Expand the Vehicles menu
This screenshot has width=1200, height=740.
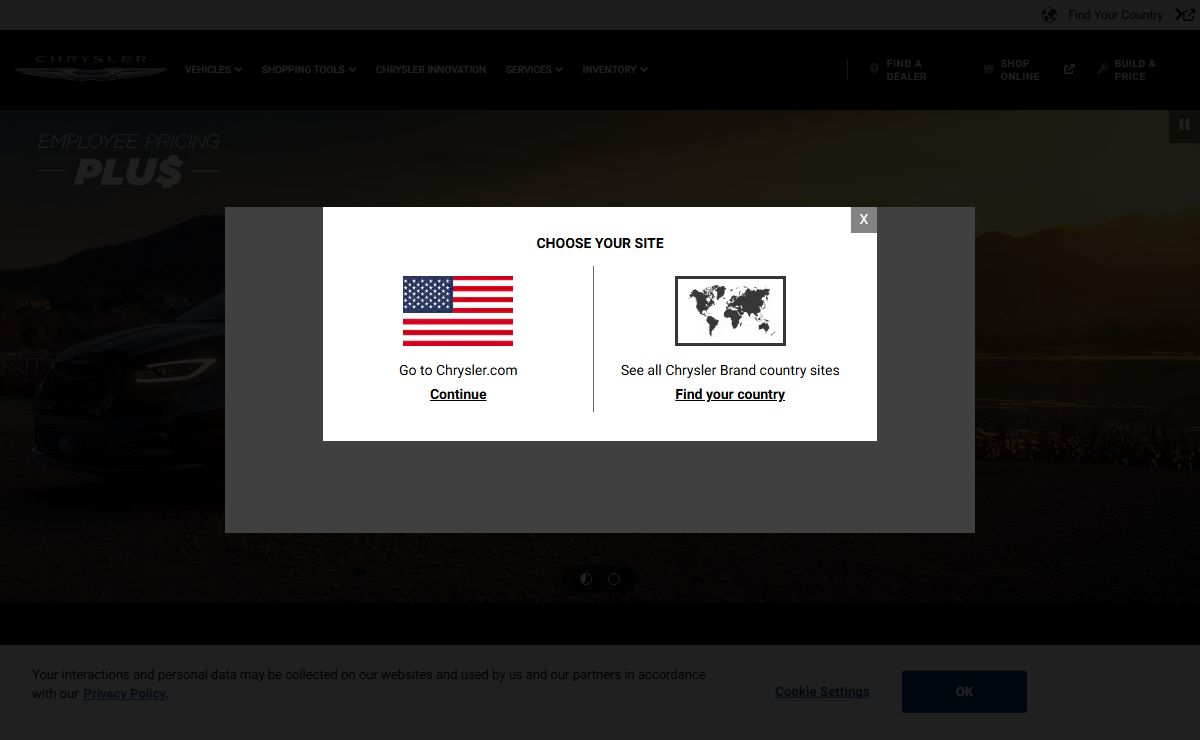point(213,70)
